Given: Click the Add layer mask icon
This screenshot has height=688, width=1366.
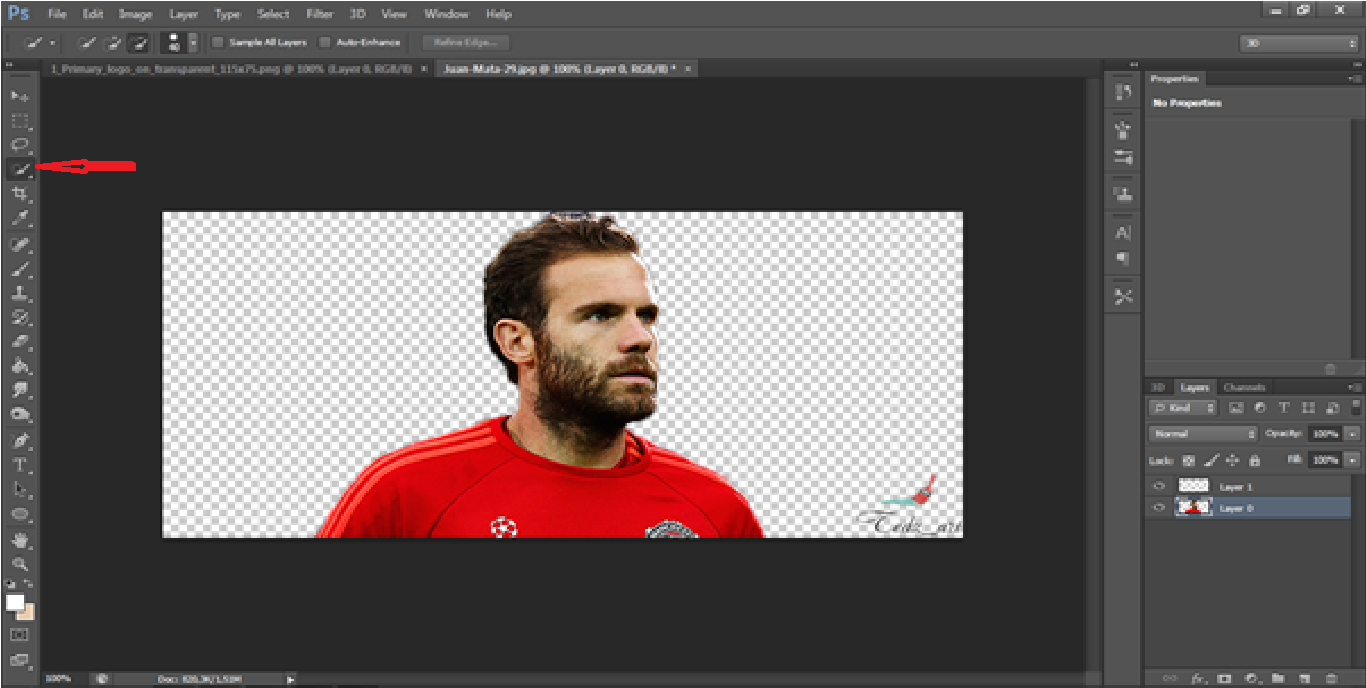Looking at the screenshot, I should [1224, 678].
